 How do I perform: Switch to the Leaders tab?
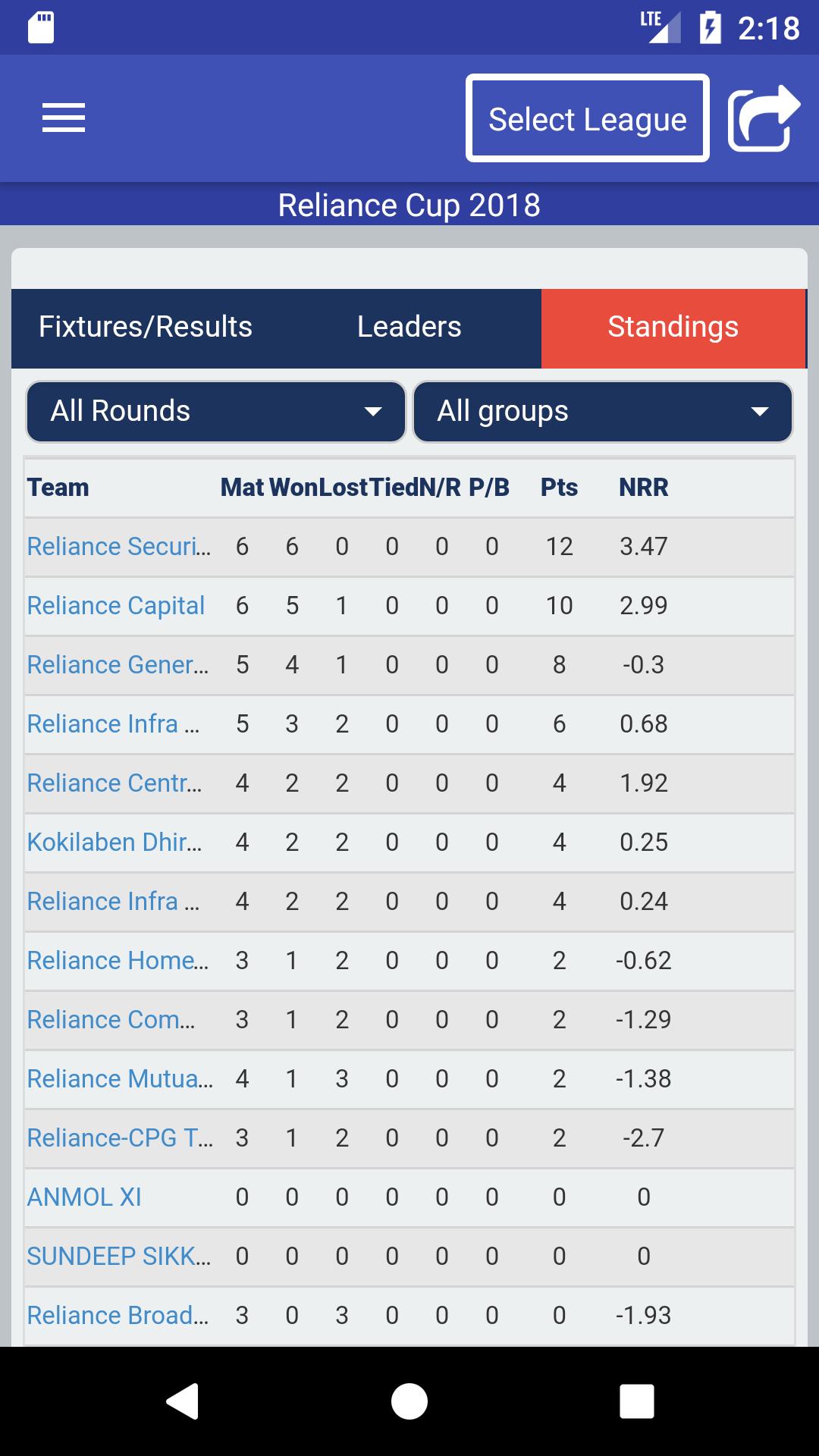409,327
